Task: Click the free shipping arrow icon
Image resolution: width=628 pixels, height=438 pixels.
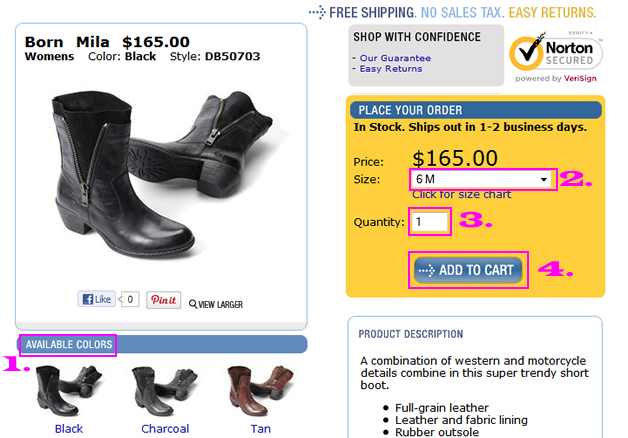Action: [x=316, y=12]
